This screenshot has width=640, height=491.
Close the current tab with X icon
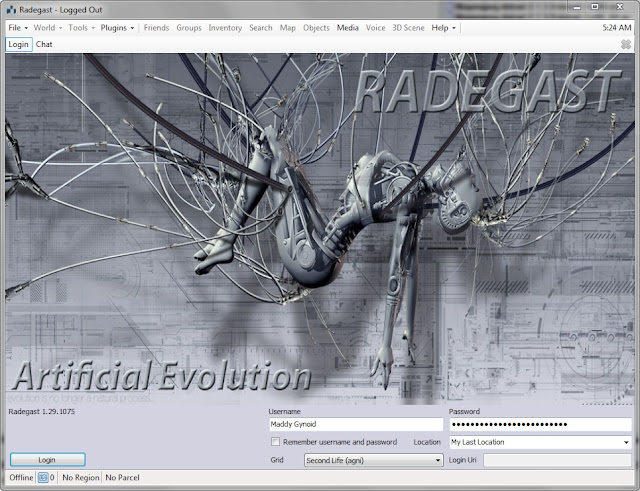click(626, 44)
